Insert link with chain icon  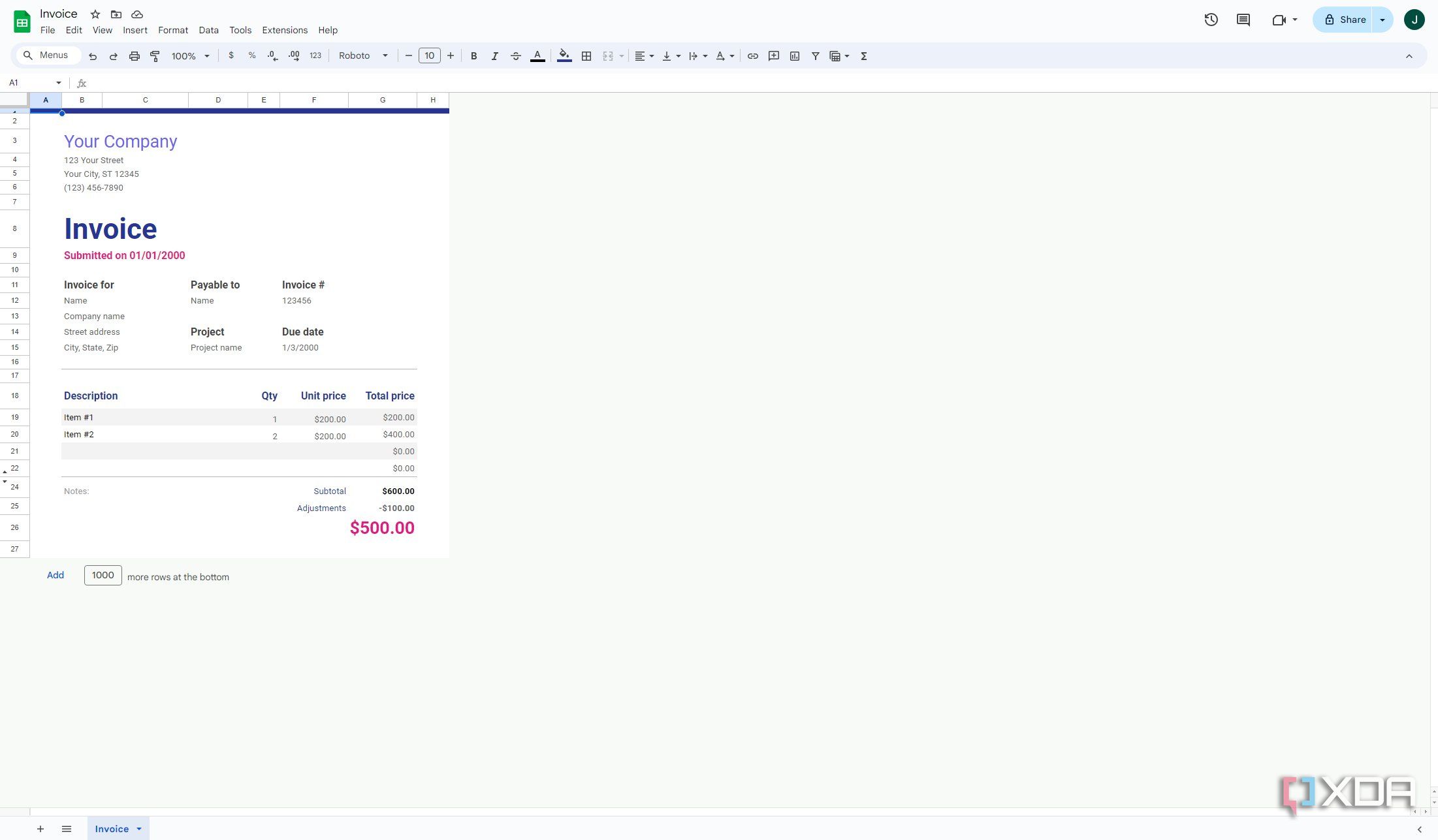click(752, 56)
